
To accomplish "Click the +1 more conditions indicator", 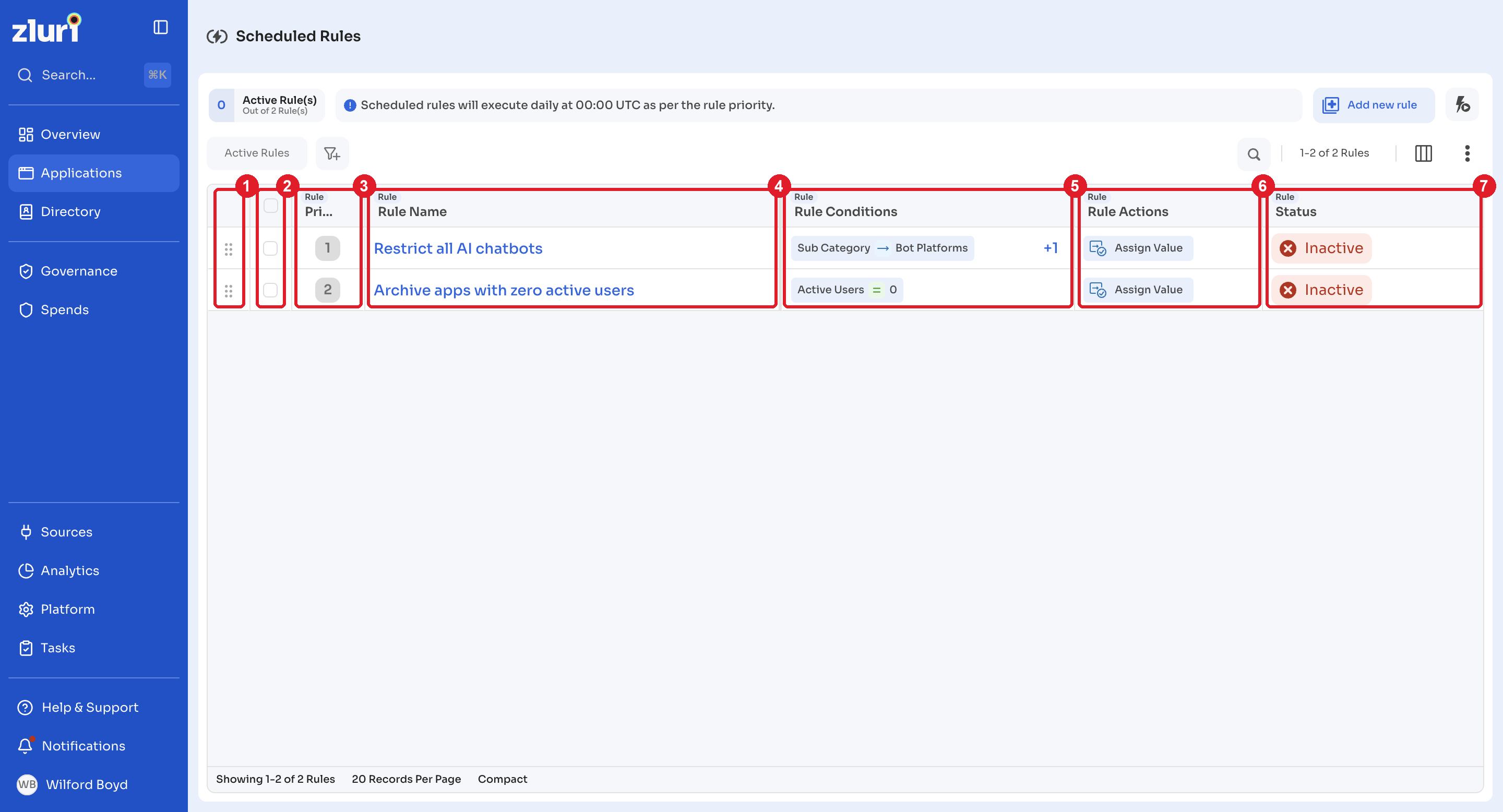I will pos(1050,248).
